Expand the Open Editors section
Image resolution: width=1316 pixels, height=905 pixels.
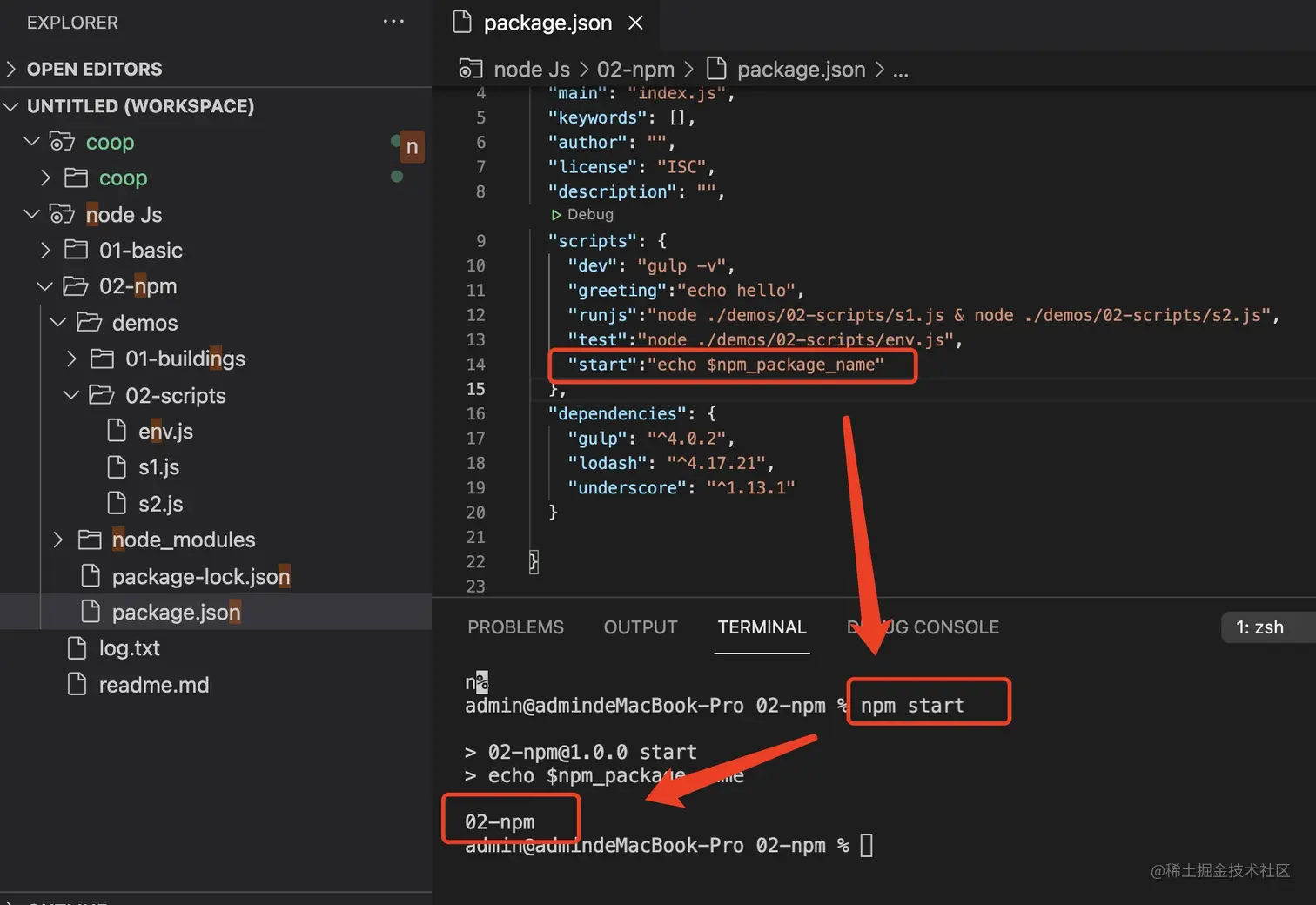(x=11, y=69)
